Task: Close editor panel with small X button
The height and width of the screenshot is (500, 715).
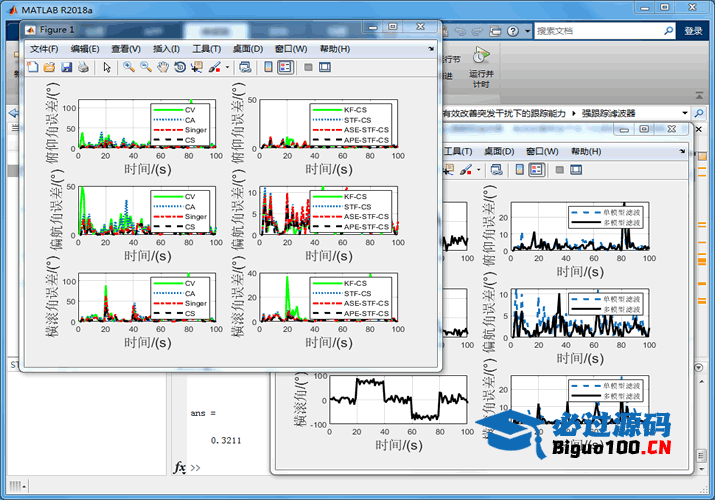Action: (x=699, y=129)
